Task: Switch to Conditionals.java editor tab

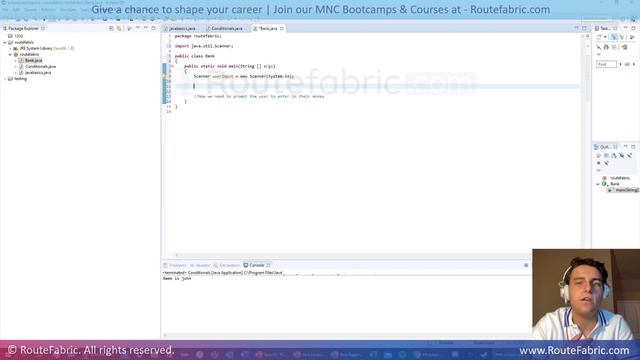Action: click(227, 29)
